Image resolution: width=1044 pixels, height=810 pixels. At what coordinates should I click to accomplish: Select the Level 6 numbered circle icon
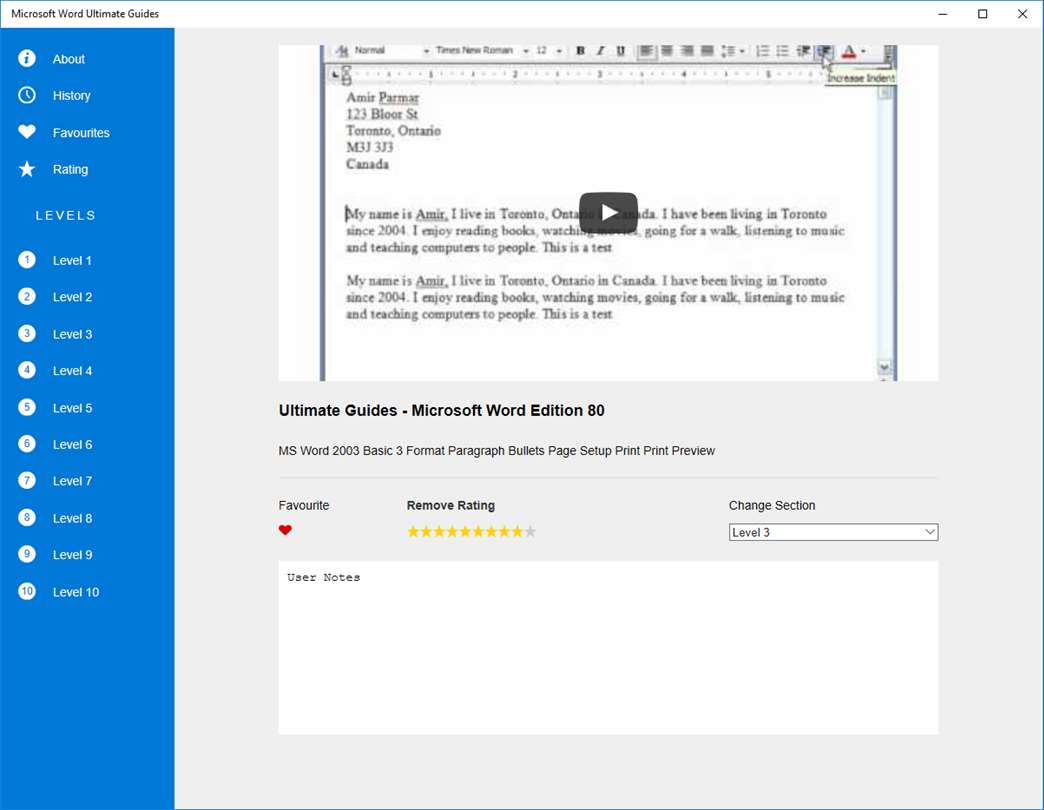click(x=27, y=443)
